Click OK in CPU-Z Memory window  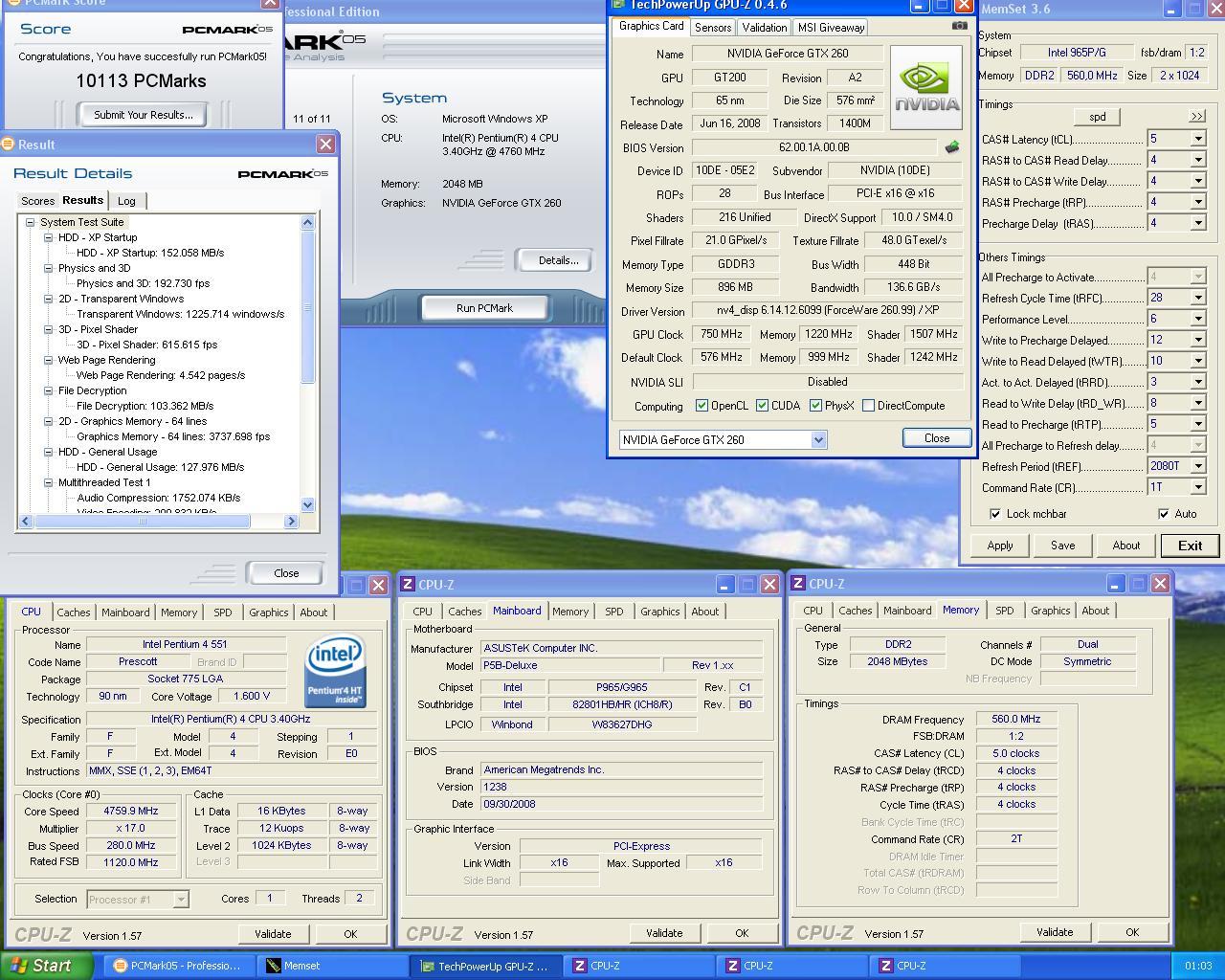(1131, 932)
